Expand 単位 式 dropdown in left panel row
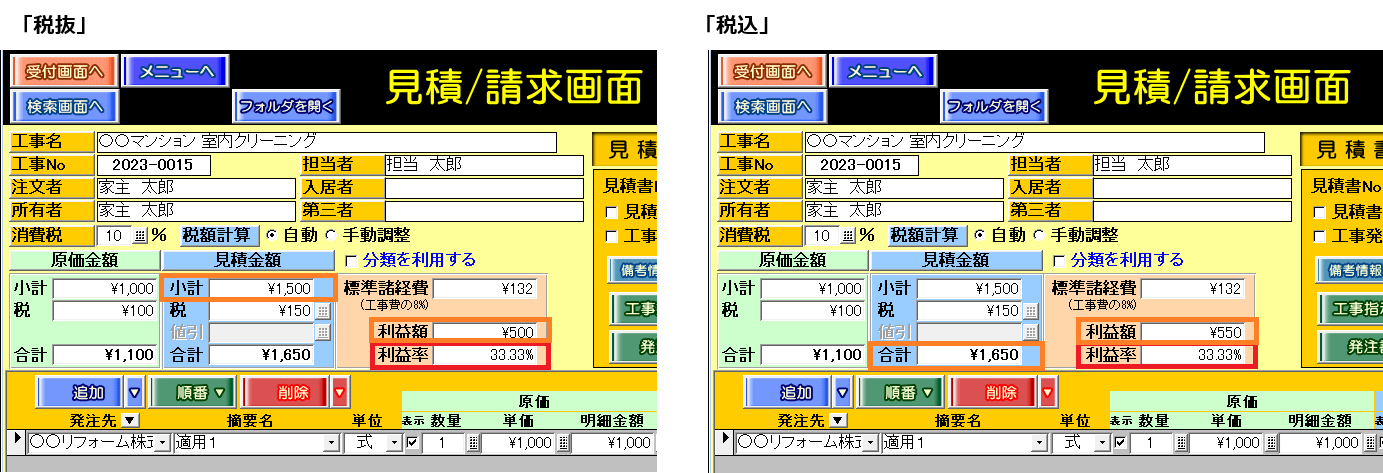This screenshot has height=473, width=1383. coord(393,443)
